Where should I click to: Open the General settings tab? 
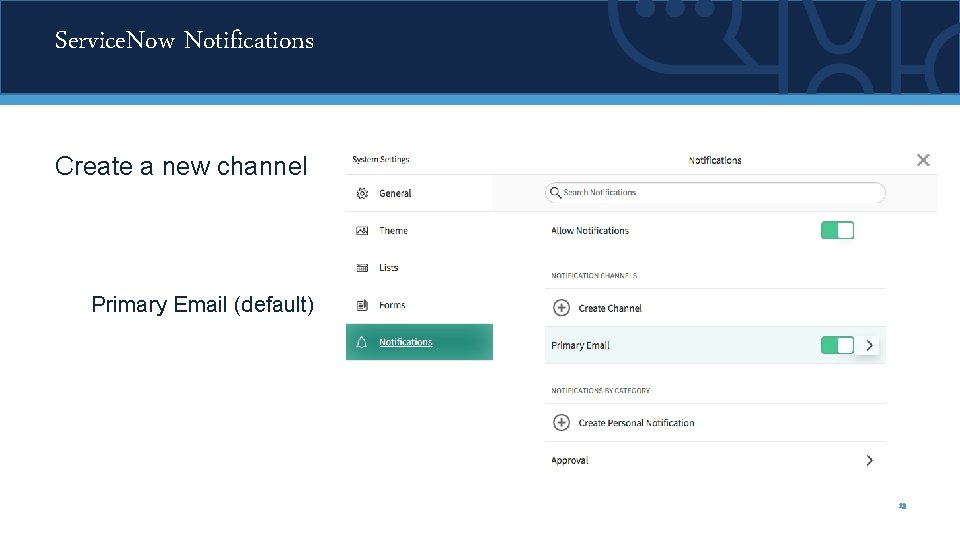pyautogui.click(x=419, y=193)
